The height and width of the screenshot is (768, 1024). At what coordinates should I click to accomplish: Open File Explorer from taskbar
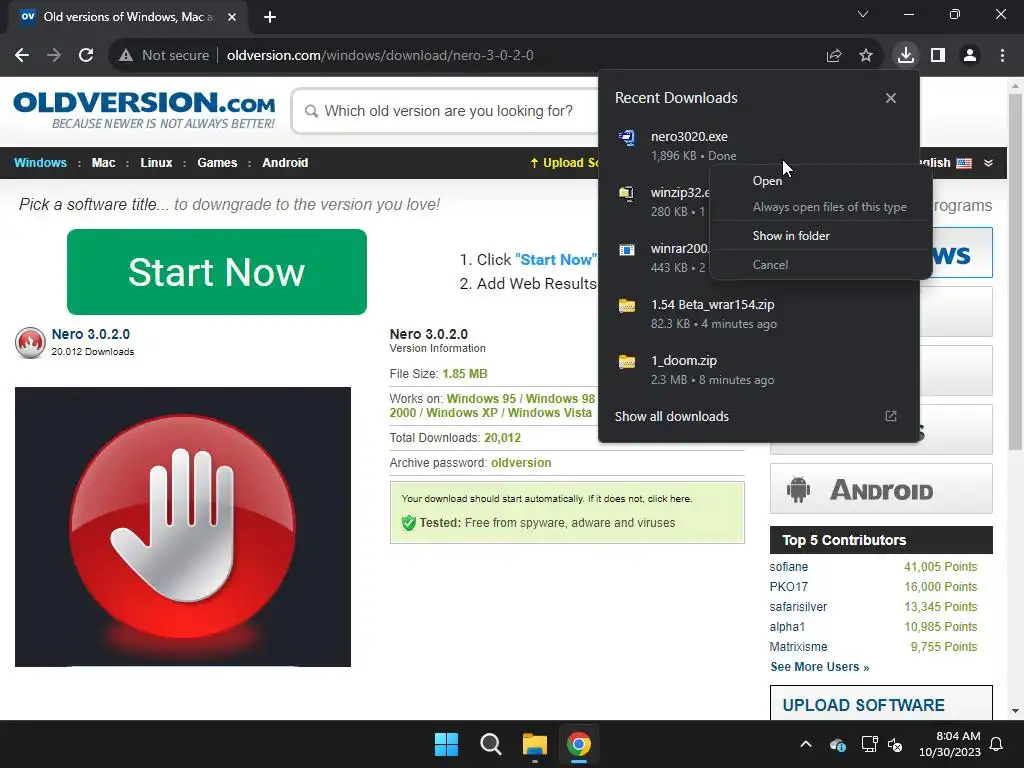[x=534, y=744]
